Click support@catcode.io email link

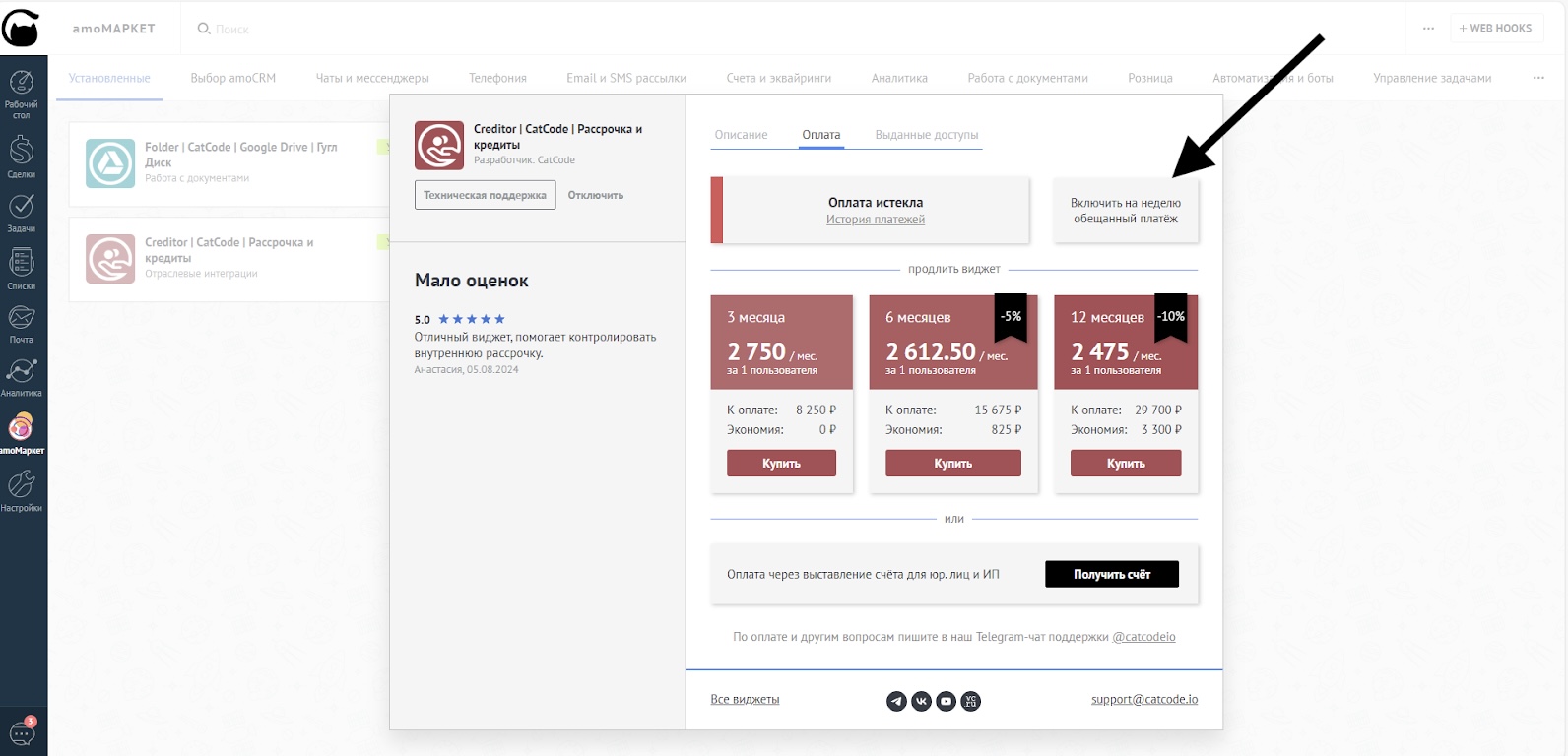[x=1144, y=700]
